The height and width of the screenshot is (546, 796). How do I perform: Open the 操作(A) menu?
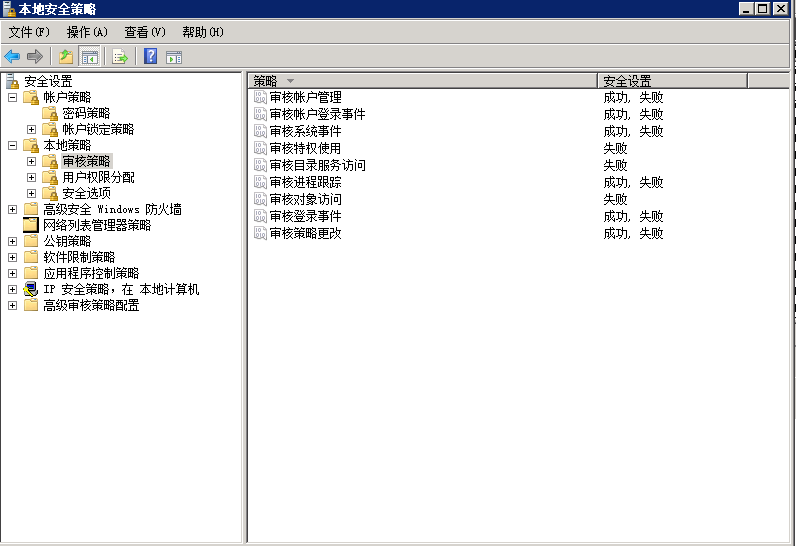click(x=86, y=32)
